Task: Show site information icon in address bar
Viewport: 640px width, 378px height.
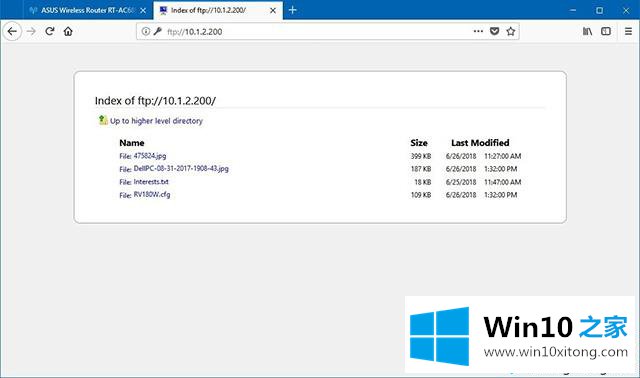Action: pos(145,31)
